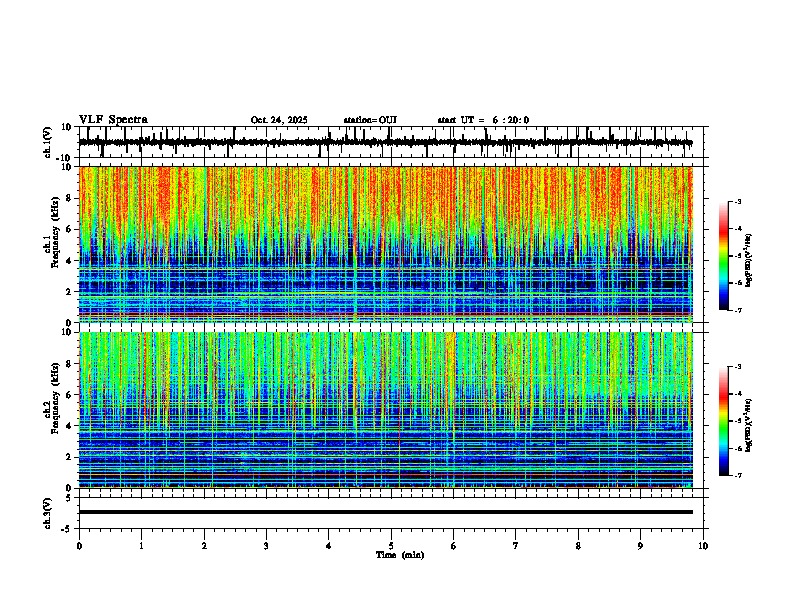Click the "-7" label on ch.1 color scale
792x612 pixels.
737,310
